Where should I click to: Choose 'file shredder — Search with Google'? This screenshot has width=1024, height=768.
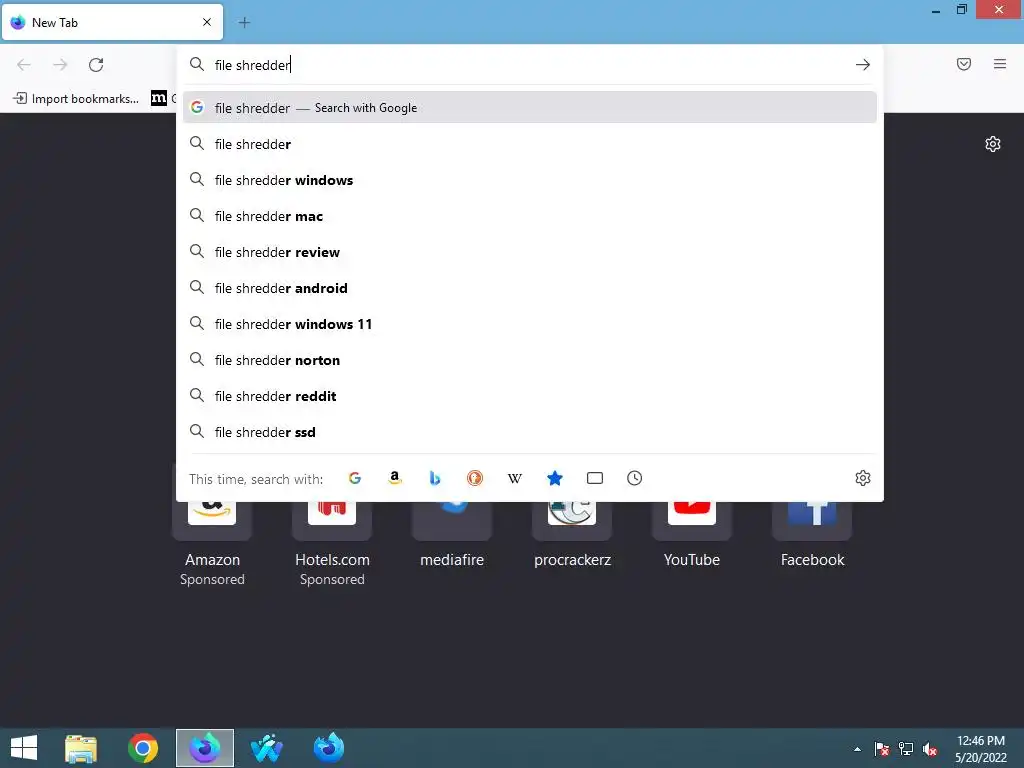click(x=530, y=108)
